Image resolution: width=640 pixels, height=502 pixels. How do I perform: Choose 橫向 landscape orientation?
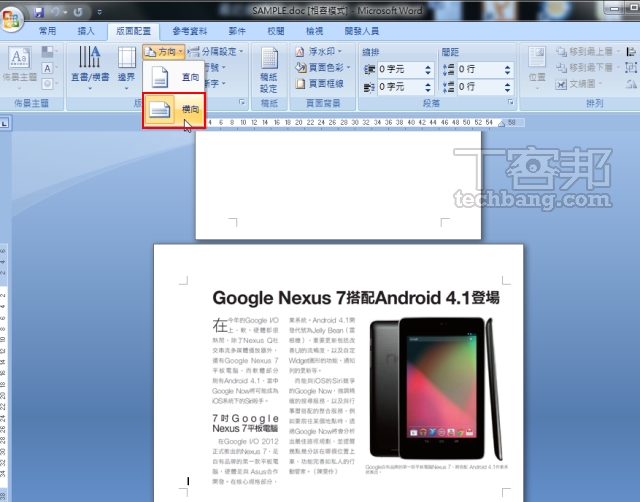[x=174, y=109]
